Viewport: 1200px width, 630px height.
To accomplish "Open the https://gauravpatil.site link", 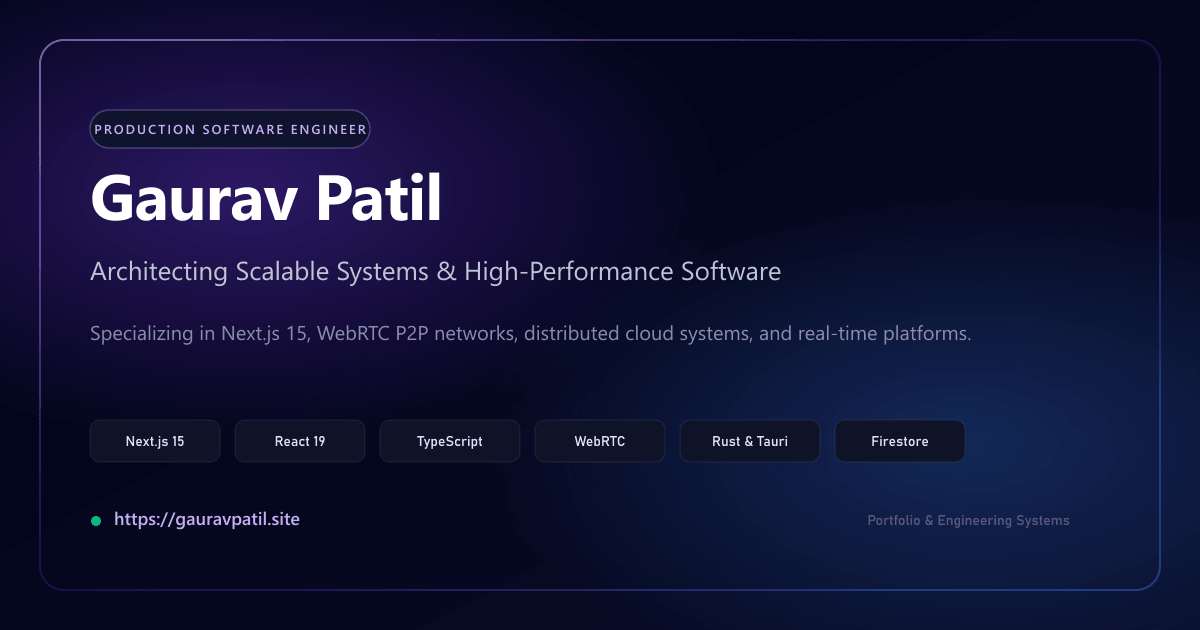I will pos(207,520).
